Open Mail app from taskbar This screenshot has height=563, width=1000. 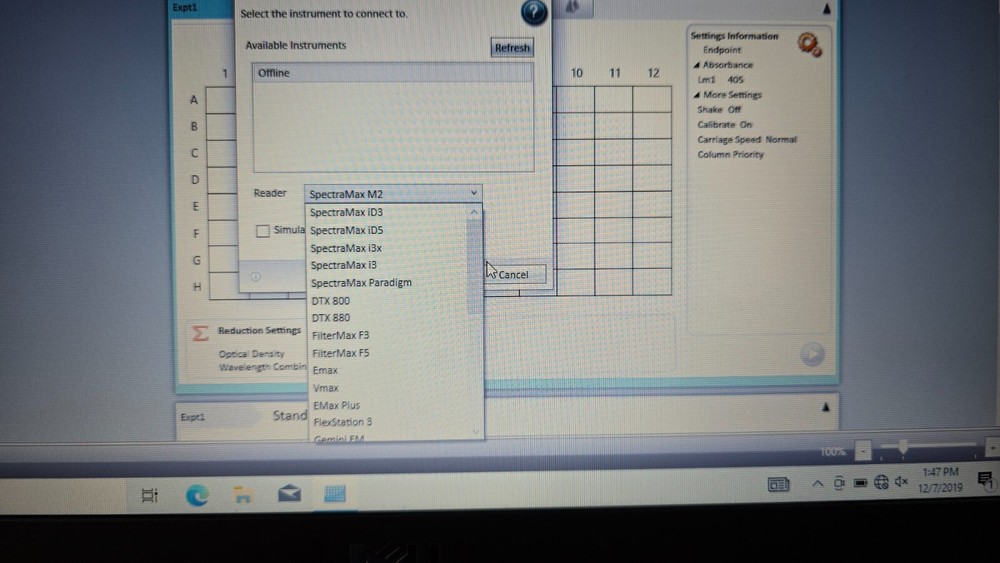click(290, 494)
